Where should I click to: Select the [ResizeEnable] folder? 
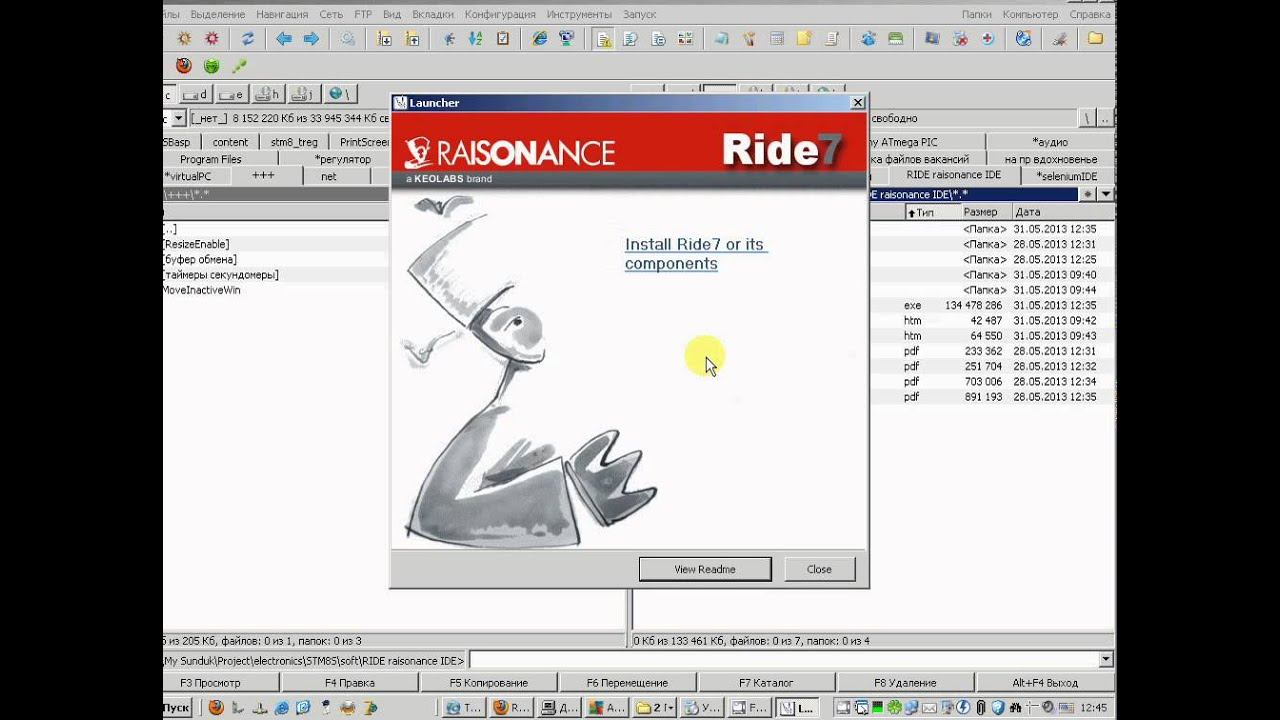pos(196,244)
